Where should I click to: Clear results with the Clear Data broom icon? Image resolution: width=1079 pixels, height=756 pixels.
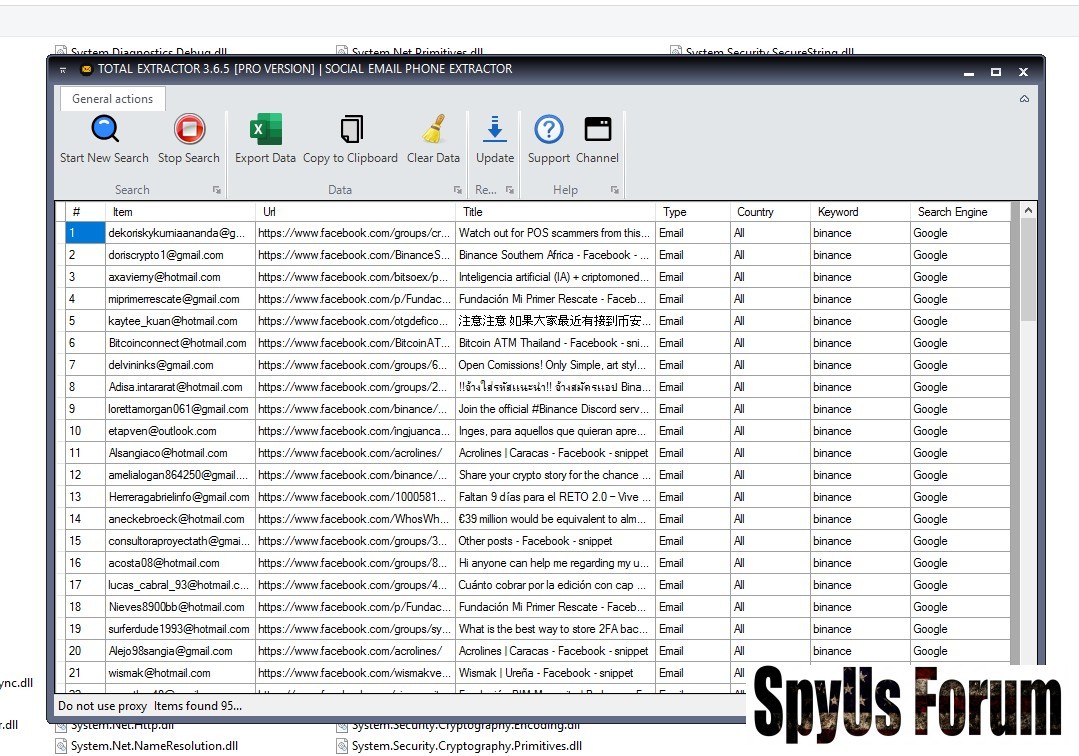tap(433, 130)
